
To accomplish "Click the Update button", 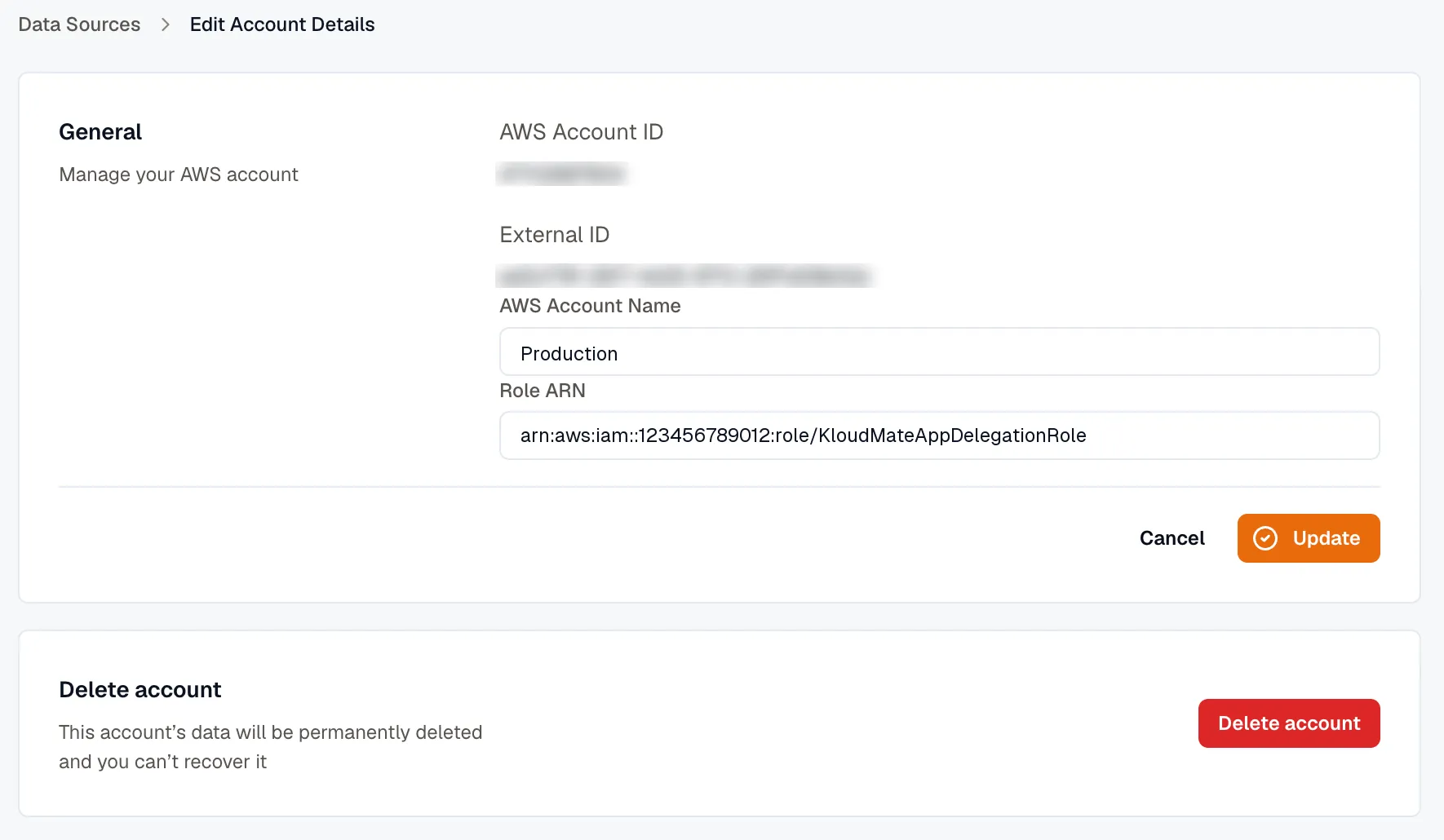I will (1308, 538).
